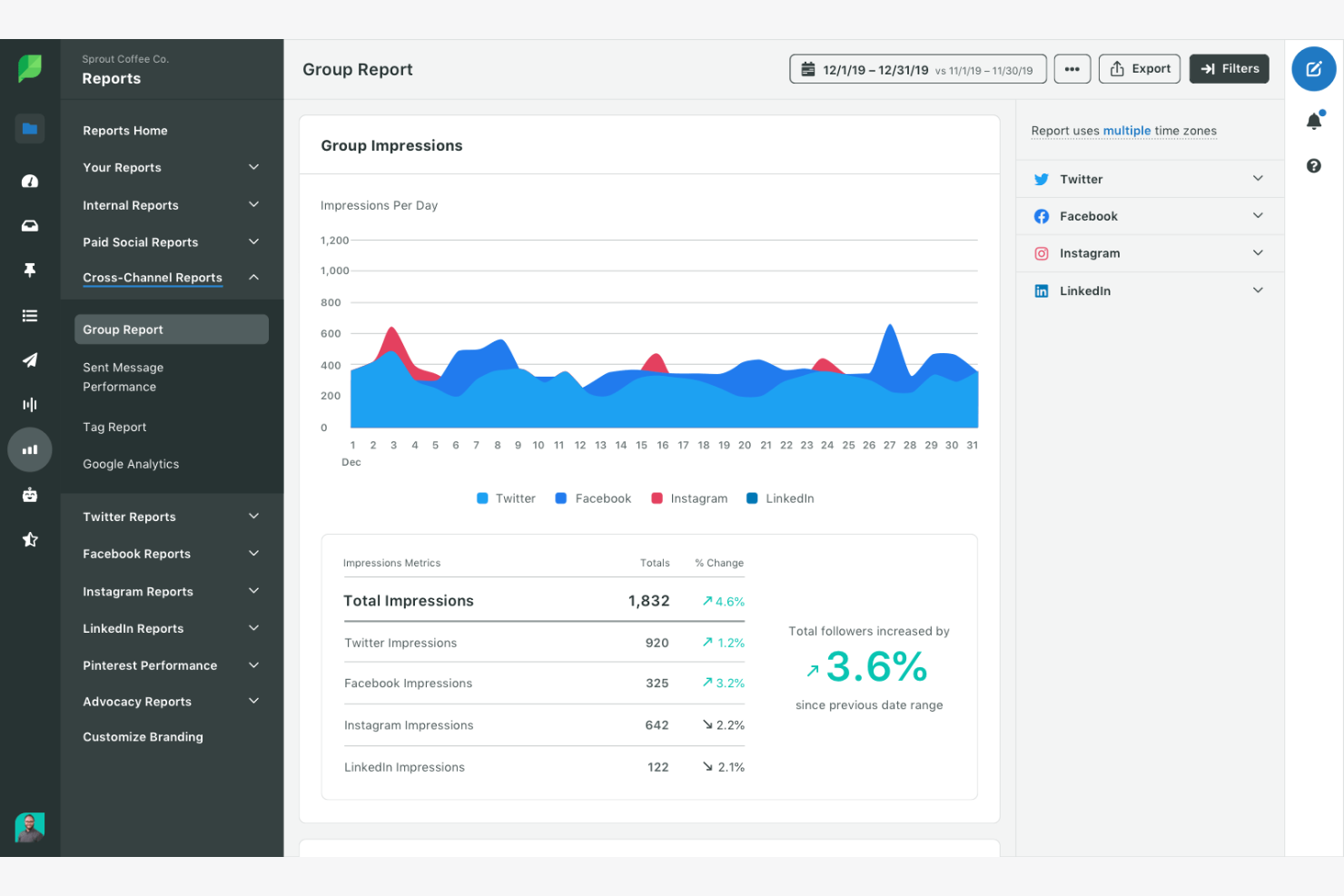Toggle LinkedIn series in chart legend
1344x896 pixels.
pyautogui.click(x=780, y=498)
